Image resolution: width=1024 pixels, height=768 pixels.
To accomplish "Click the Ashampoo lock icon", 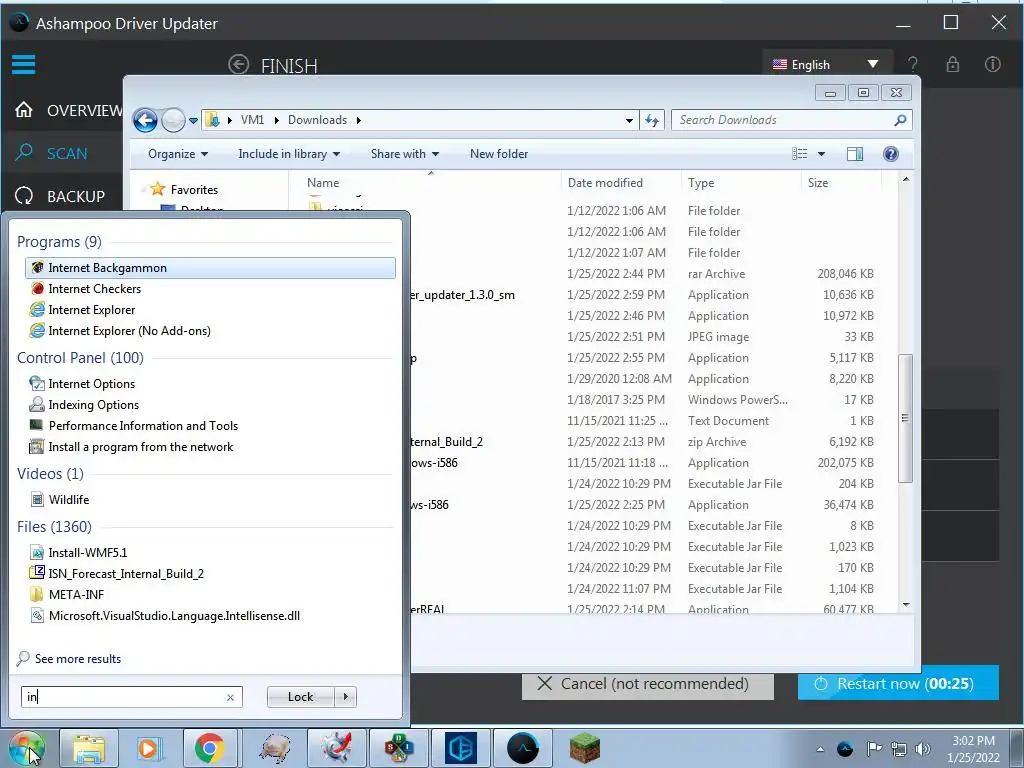I will (953, 64).
